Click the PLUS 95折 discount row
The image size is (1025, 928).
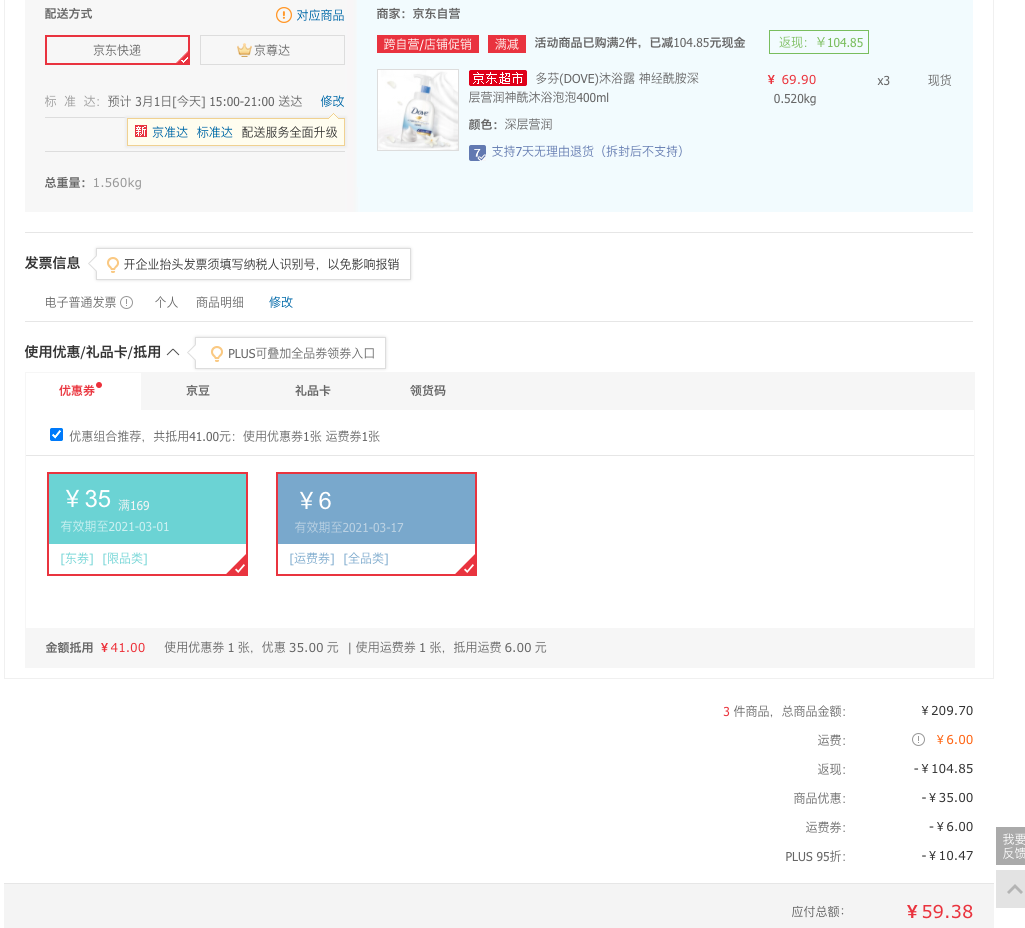879,856
